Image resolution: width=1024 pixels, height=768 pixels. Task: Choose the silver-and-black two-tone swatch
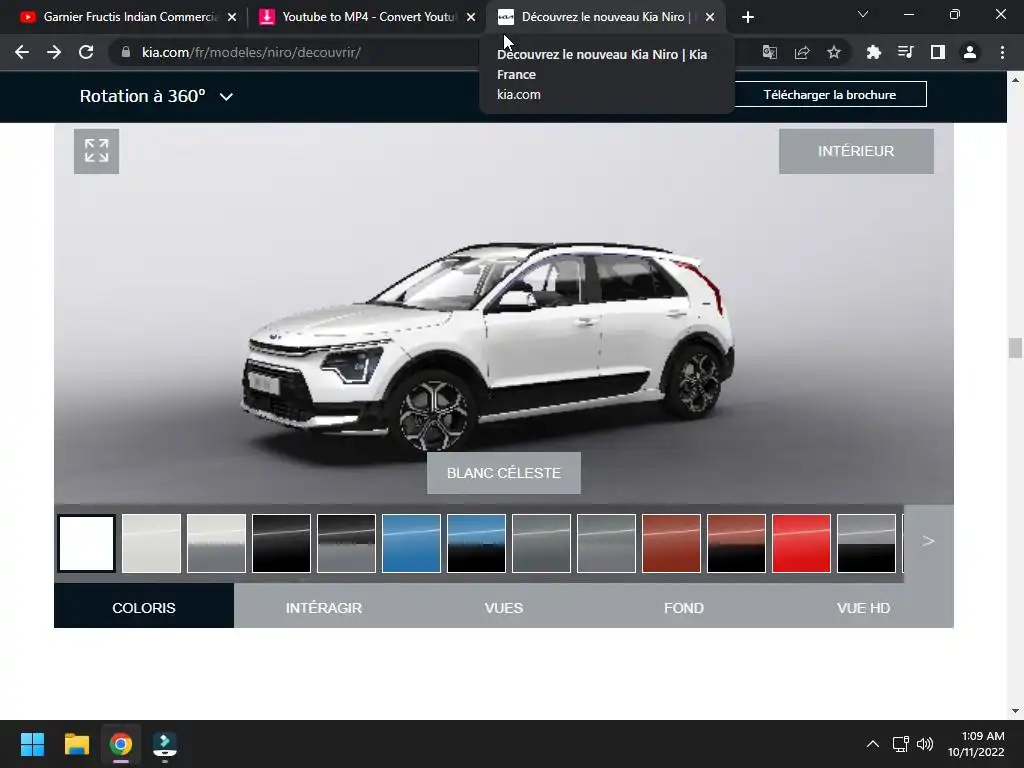point(867,543)
